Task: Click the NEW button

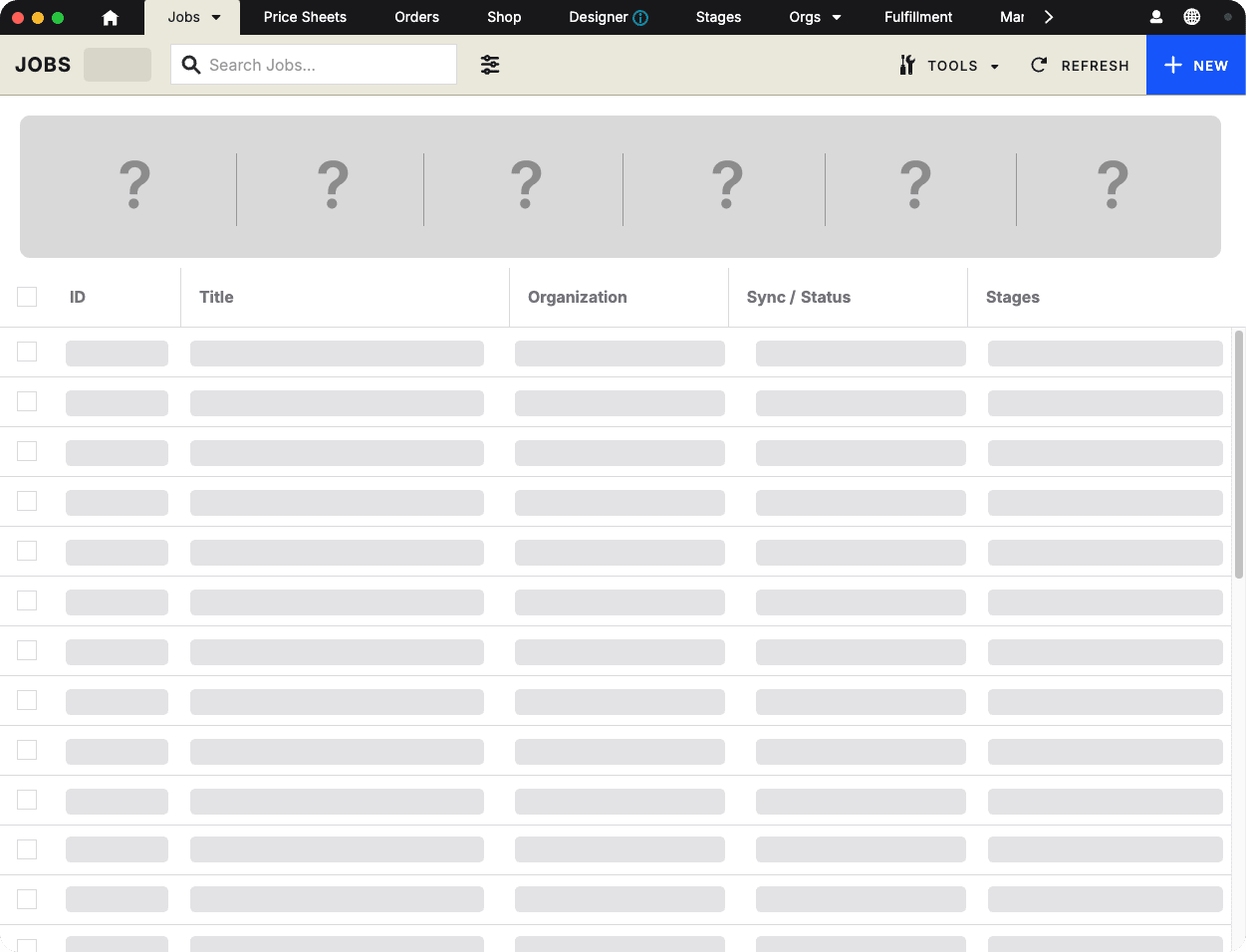Action: pyautogui.click(x=1196, y=65)
